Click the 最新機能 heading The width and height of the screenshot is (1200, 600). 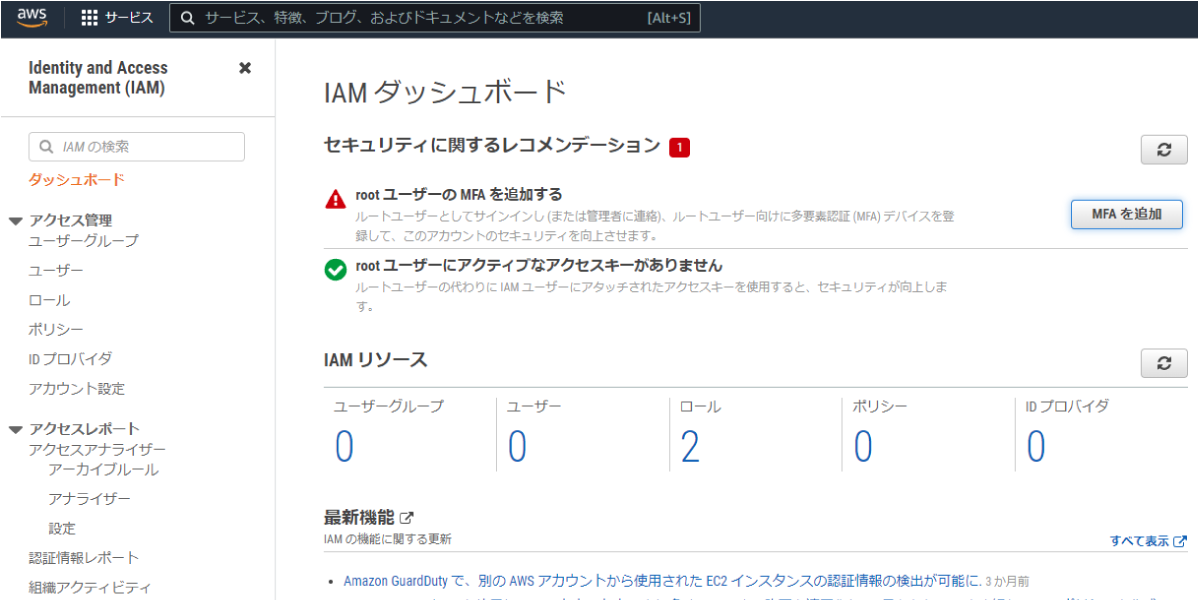pos(359,518)
